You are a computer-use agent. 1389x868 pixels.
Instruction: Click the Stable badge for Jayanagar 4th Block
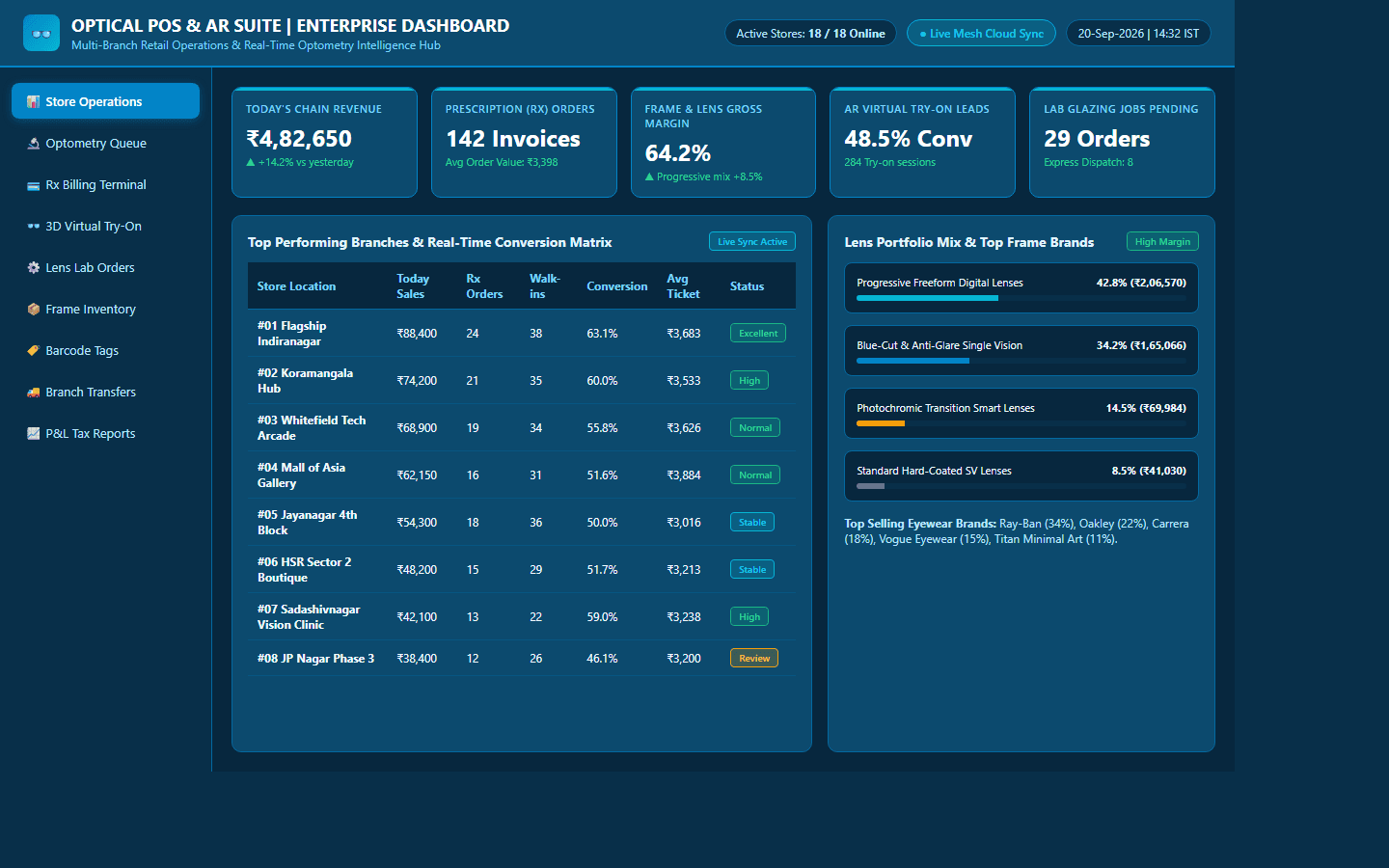click(x=752, y=523)
